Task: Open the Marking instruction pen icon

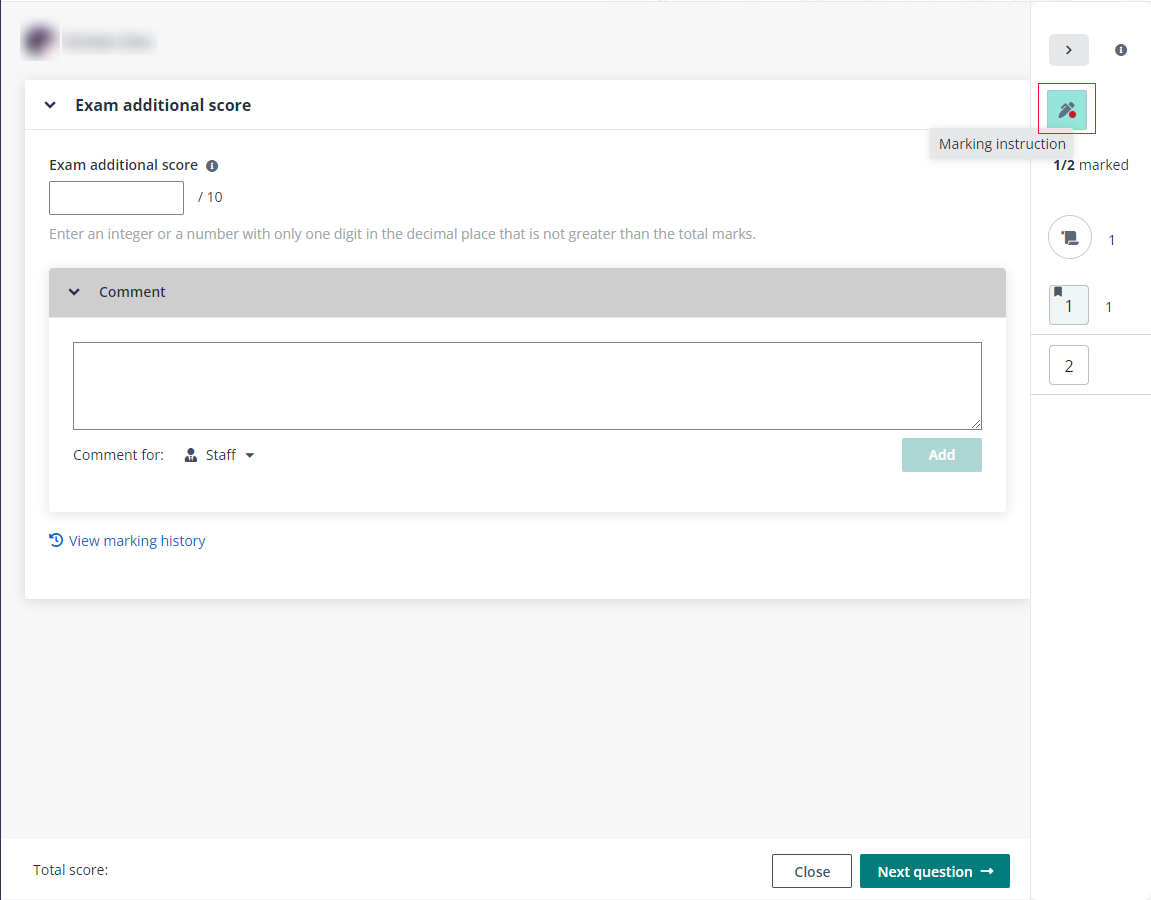Action: (x=1066, y=109)
